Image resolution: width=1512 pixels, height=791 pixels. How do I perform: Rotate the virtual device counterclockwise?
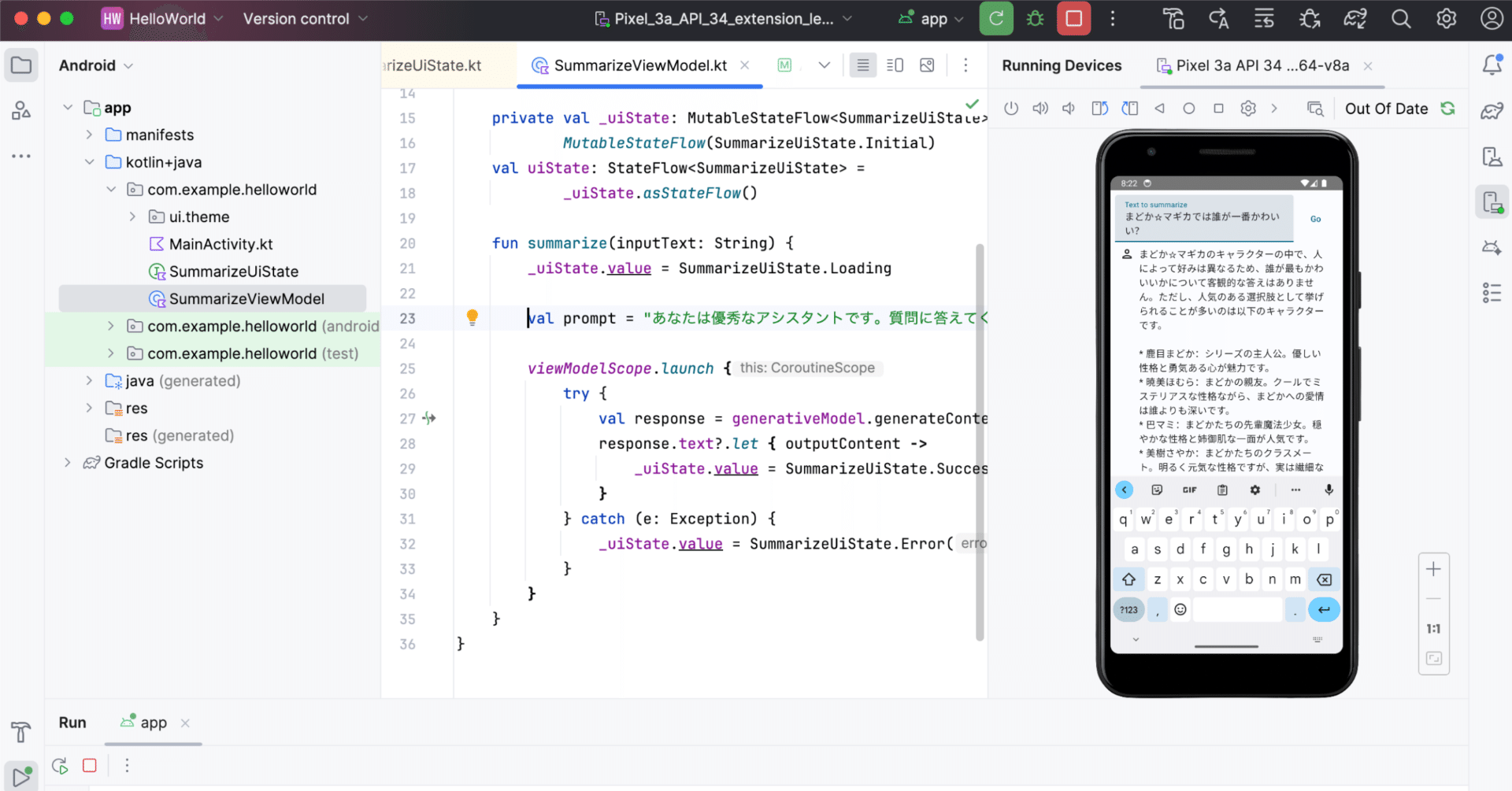pyautogui.click(x=1099, y=108)
